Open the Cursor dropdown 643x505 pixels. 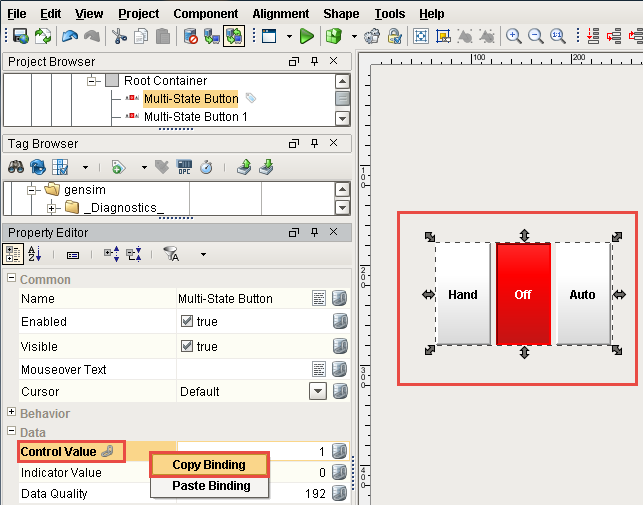(x=318, y=392)
